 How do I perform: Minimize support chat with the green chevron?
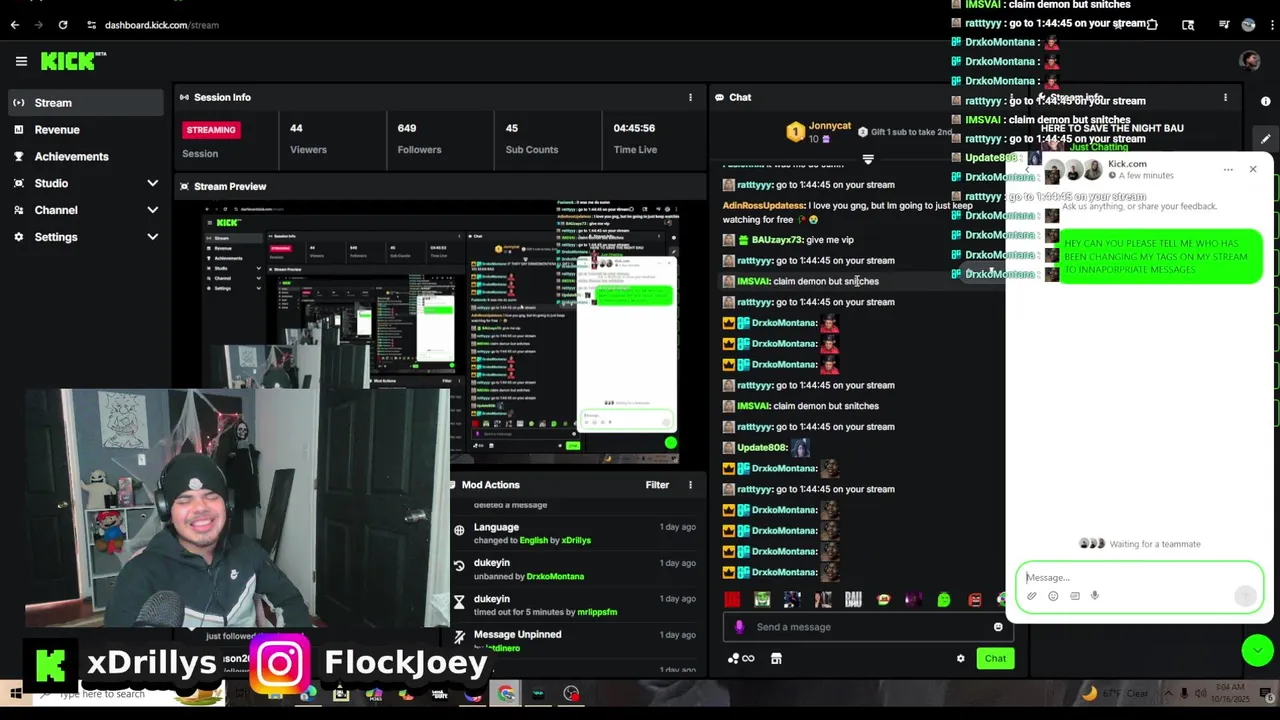(x=1257, y=650)
